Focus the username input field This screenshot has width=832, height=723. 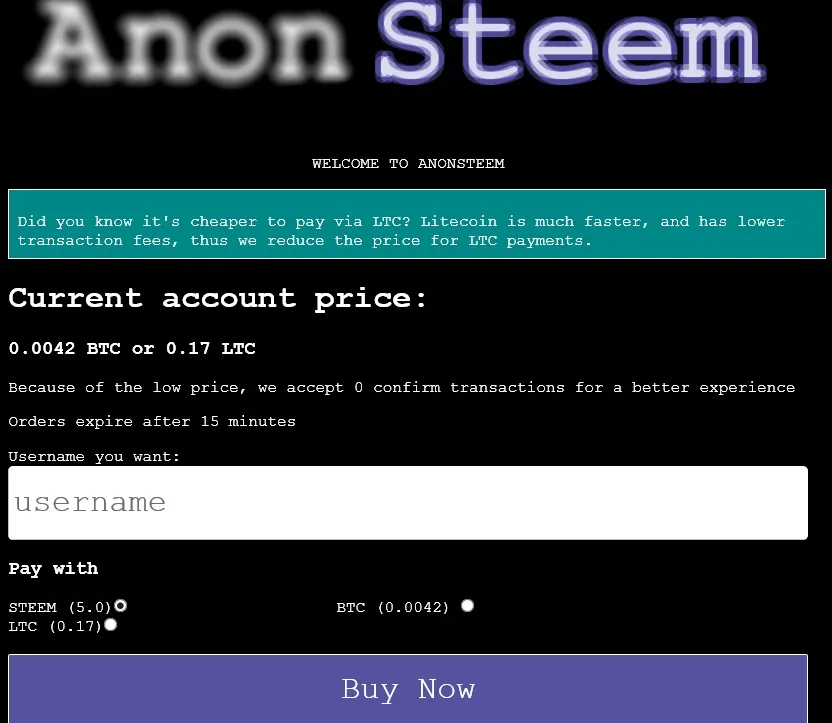coord(407,502)
